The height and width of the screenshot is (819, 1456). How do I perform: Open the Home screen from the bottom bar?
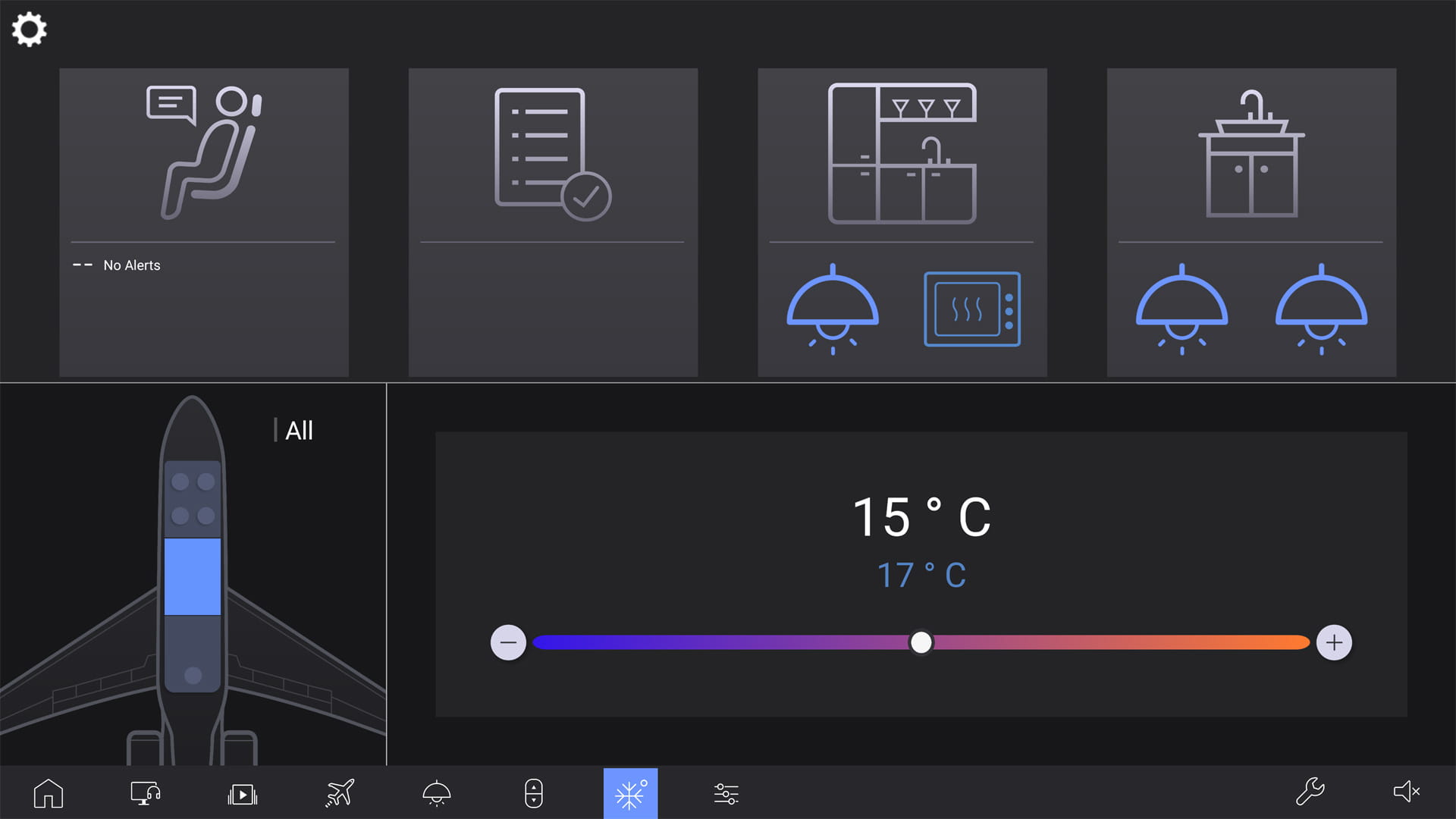pos(47,793)
